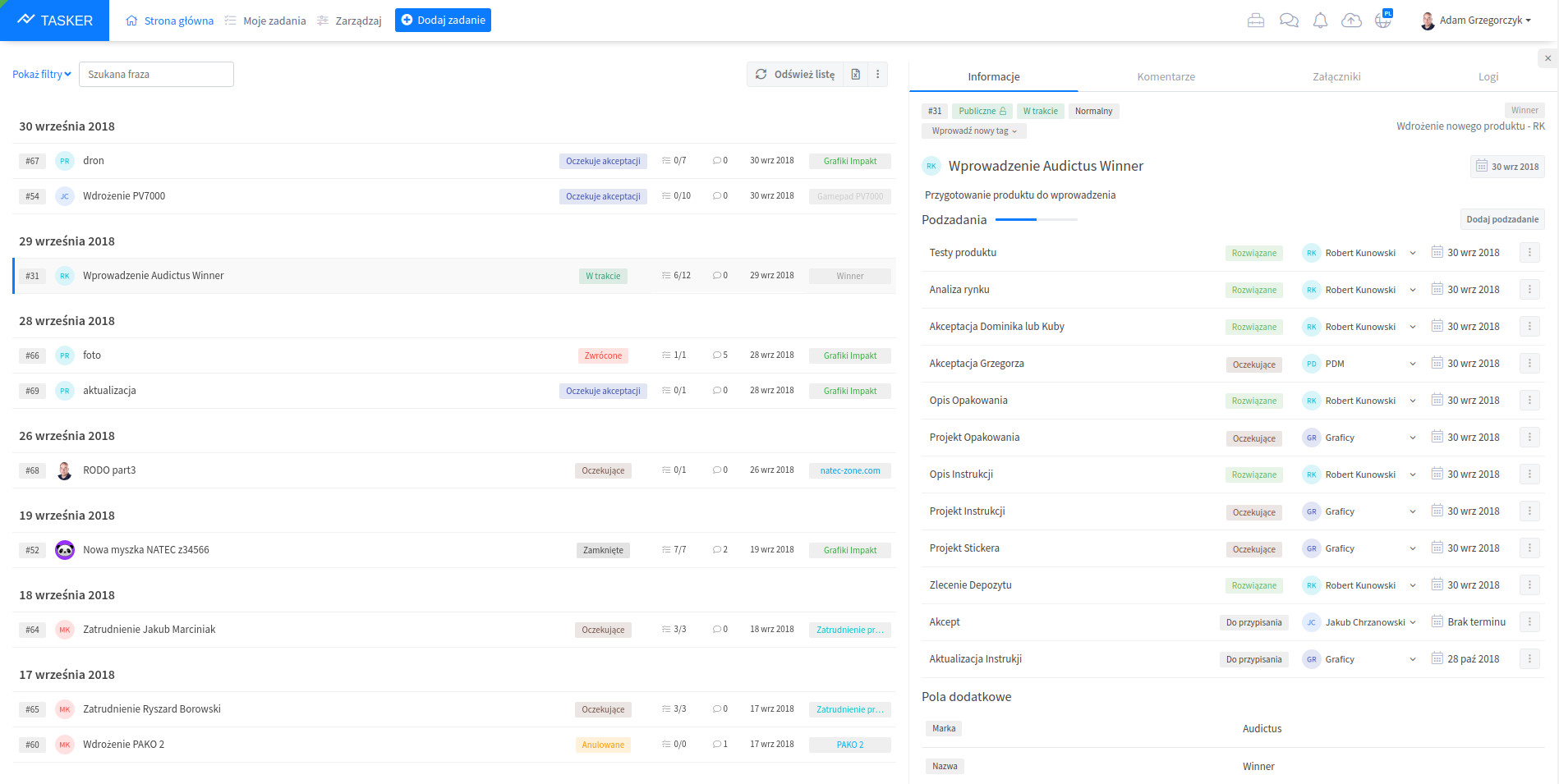
Task: Click Publiczne visibility tag
Action: [x=982, y=112]
